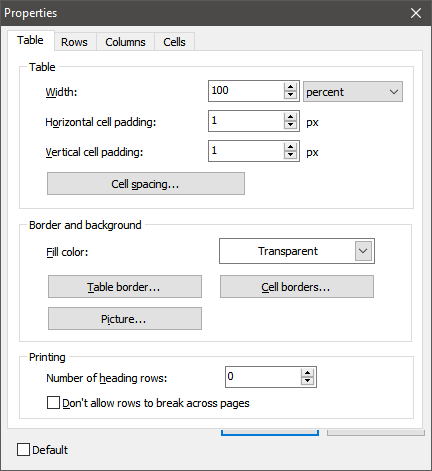Switch to the Columns tab
Viewport: 432px width, 471px height.
pyautogui.click(x=125, y=42)
